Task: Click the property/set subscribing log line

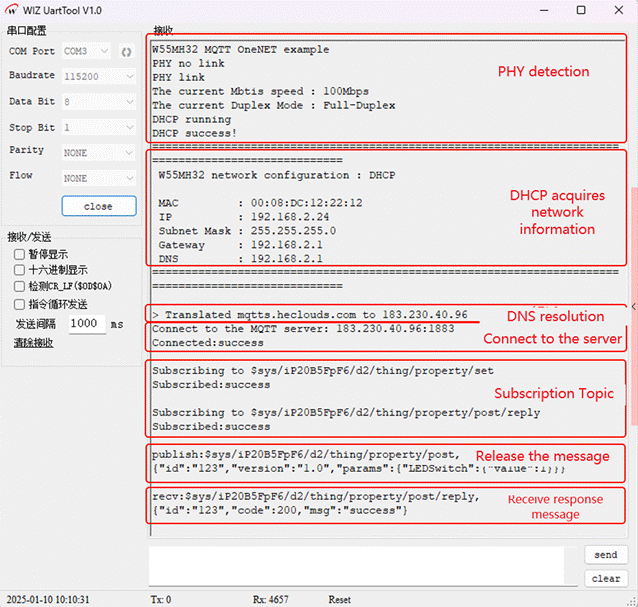Action: [323, 371]
